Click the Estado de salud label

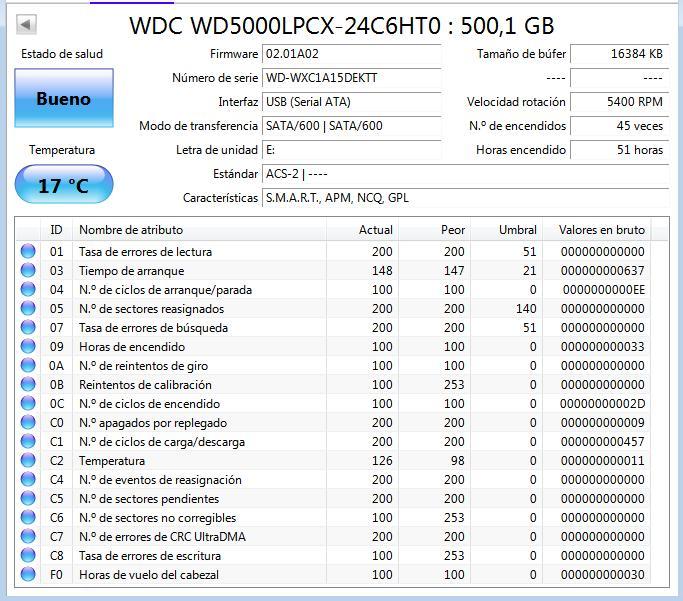62,54
